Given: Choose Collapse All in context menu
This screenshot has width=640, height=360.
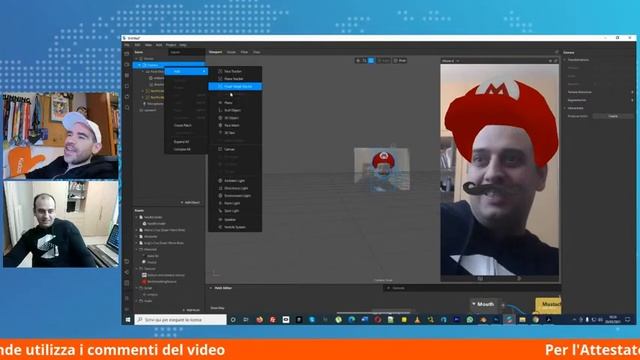Looking at the screenshot, I should tap(186, 149).
